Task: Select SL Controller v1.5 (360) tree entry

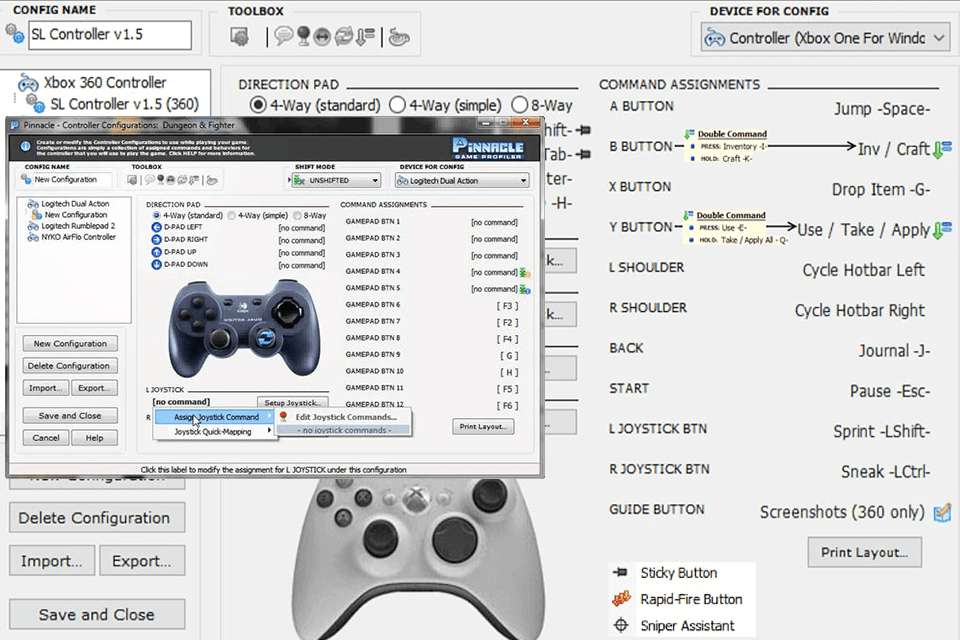Action: (x=124, y=104)
